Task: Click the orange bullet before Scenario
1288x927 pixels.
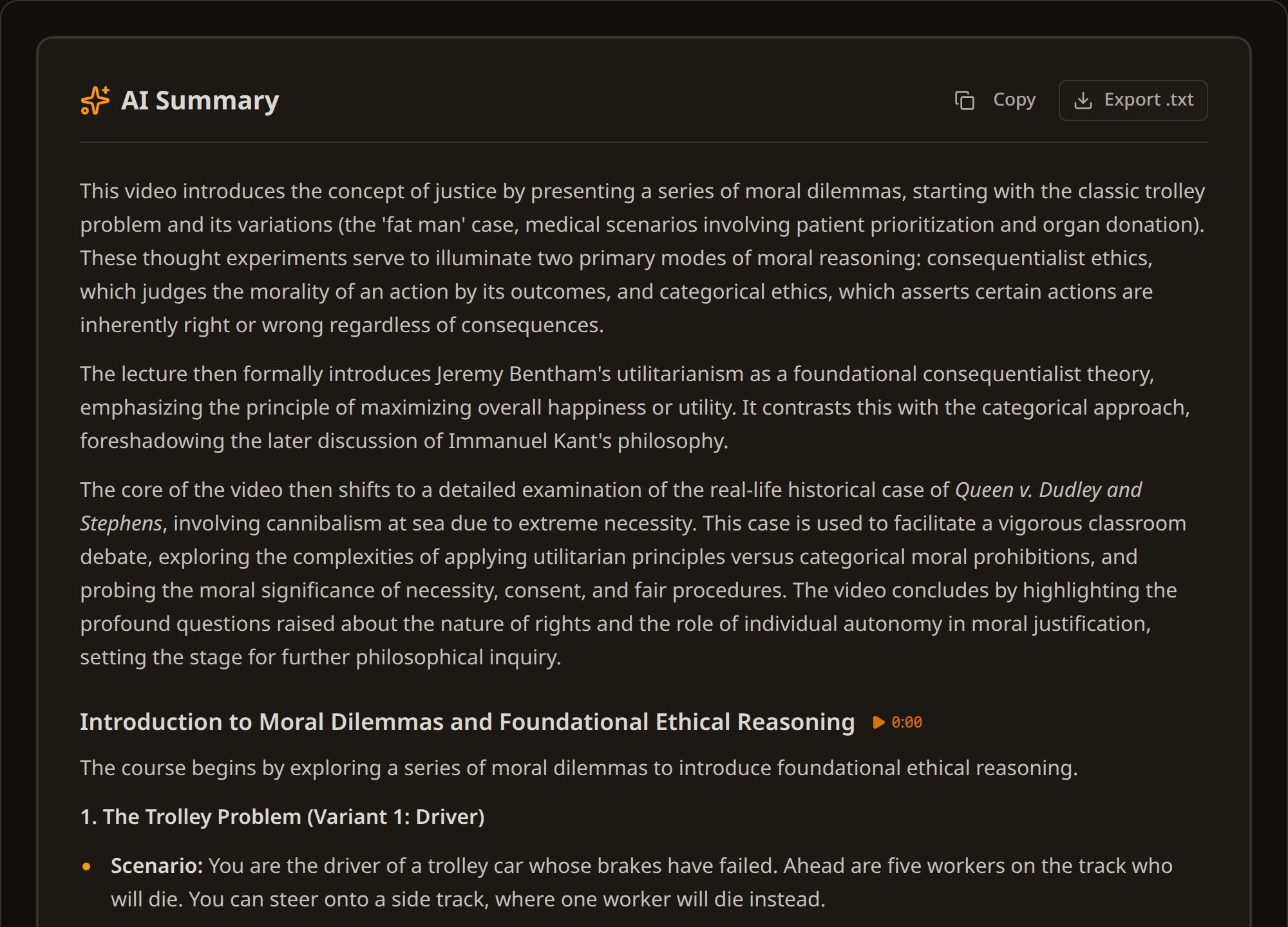Action: [86, 866]
